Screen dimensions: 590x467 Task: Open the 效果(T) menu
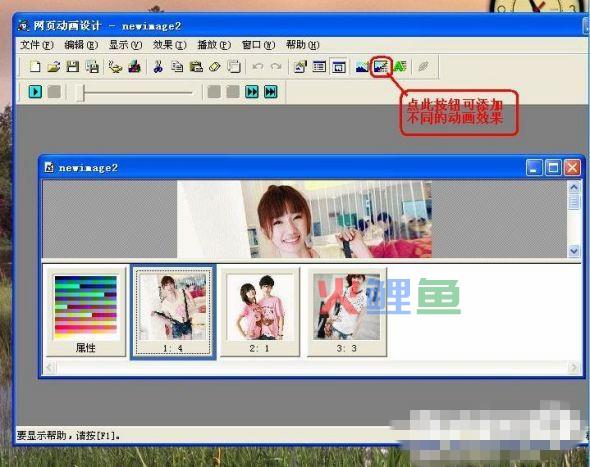pos(169,45)
